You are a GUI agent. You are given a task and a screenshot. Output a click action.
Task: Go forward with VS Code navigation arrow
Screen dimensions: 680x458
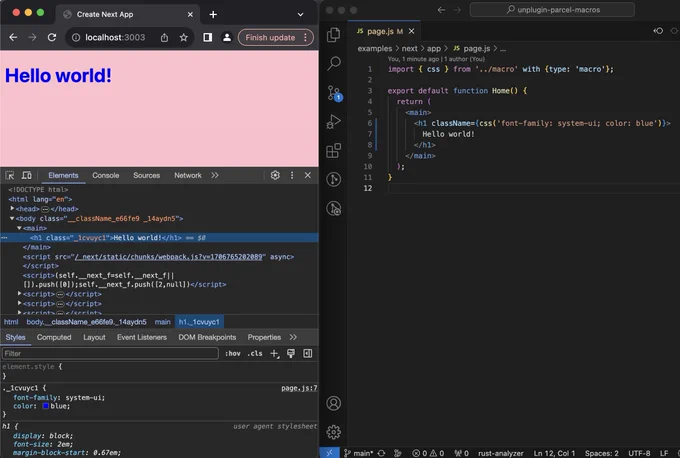pos(457,10)
